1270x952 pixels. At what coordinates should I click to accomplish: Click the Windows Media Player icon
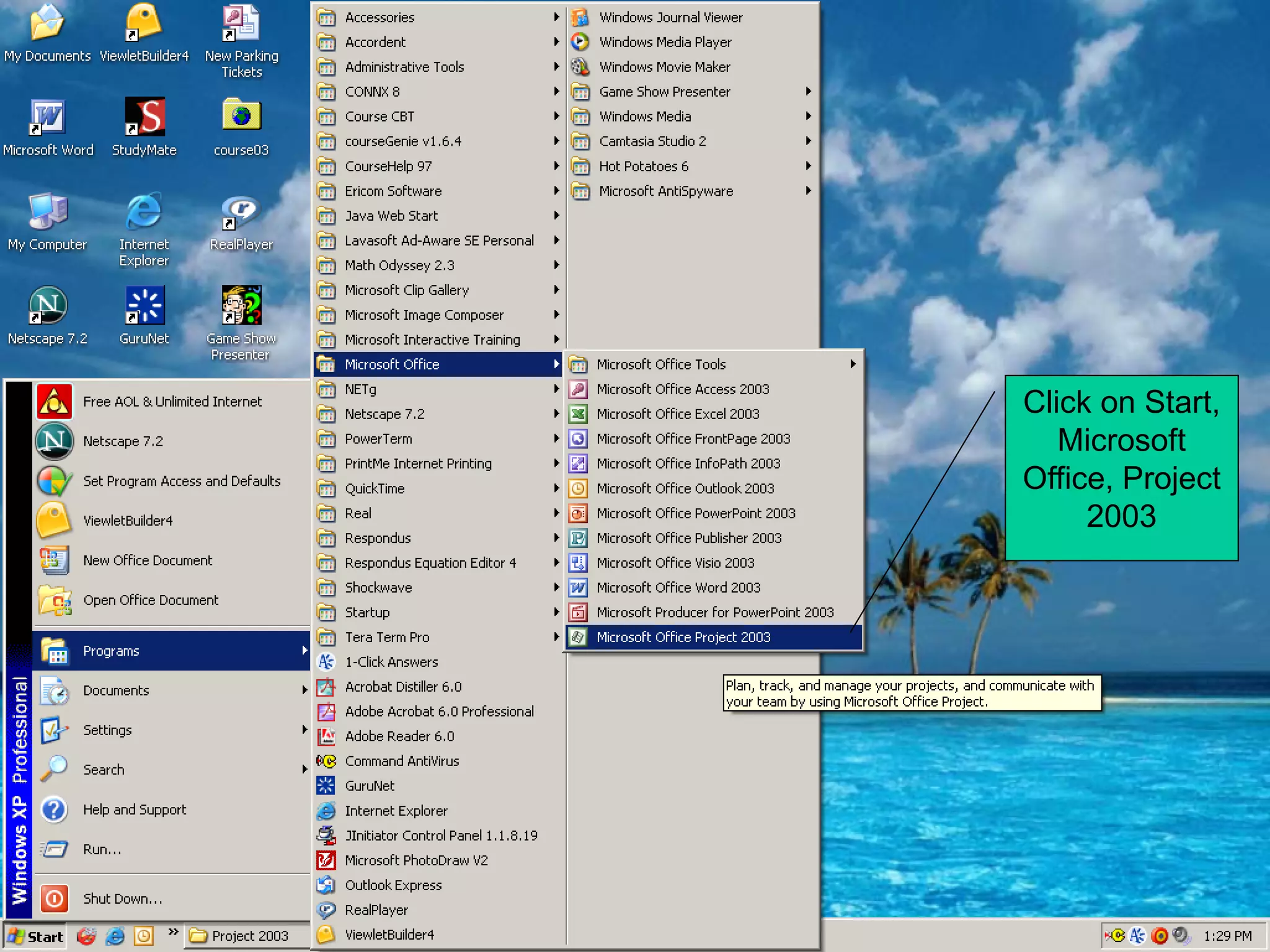coord(580,42)
